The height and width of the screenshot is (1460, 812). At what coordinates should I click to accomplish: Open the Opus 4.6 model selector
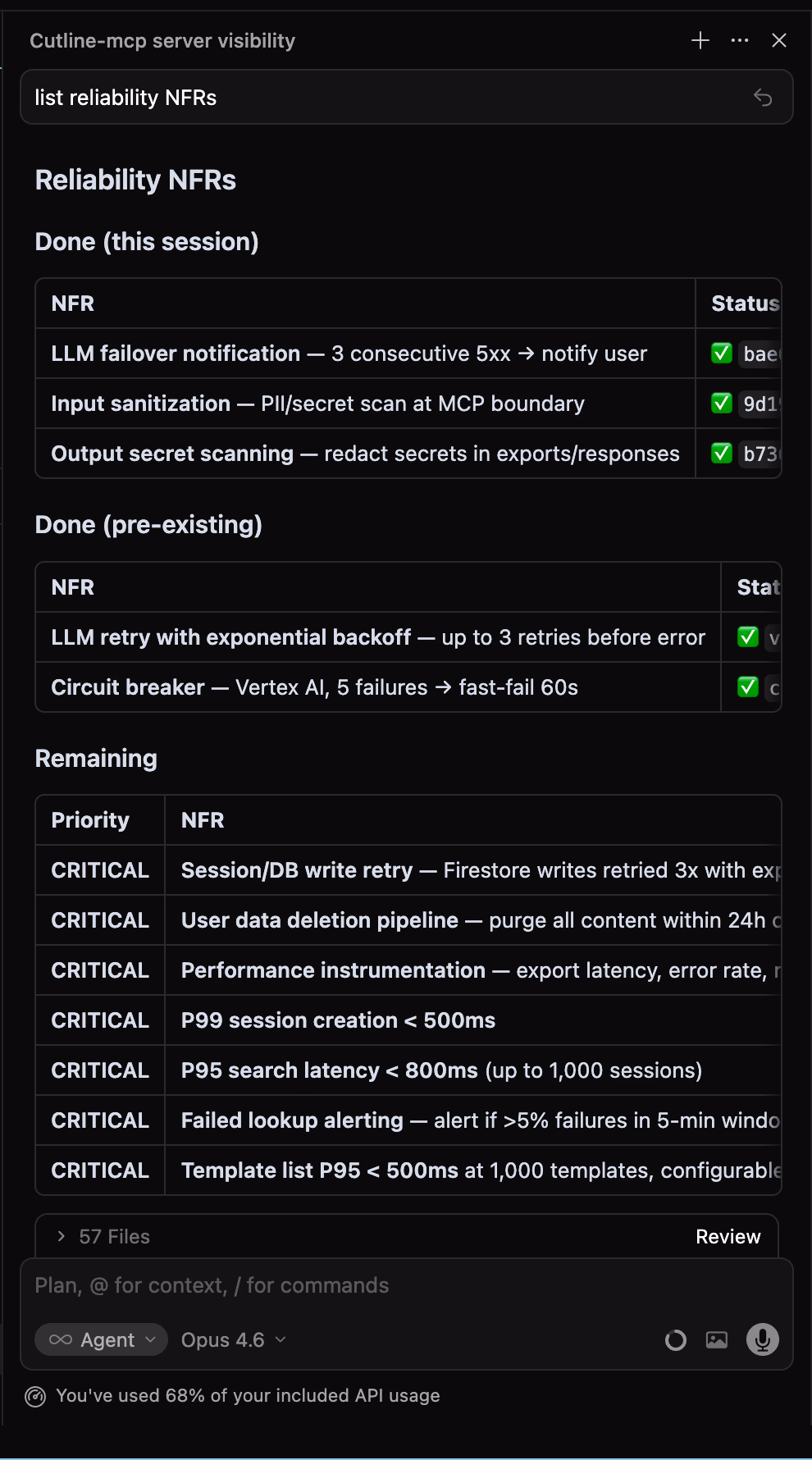click(233, 1339)
